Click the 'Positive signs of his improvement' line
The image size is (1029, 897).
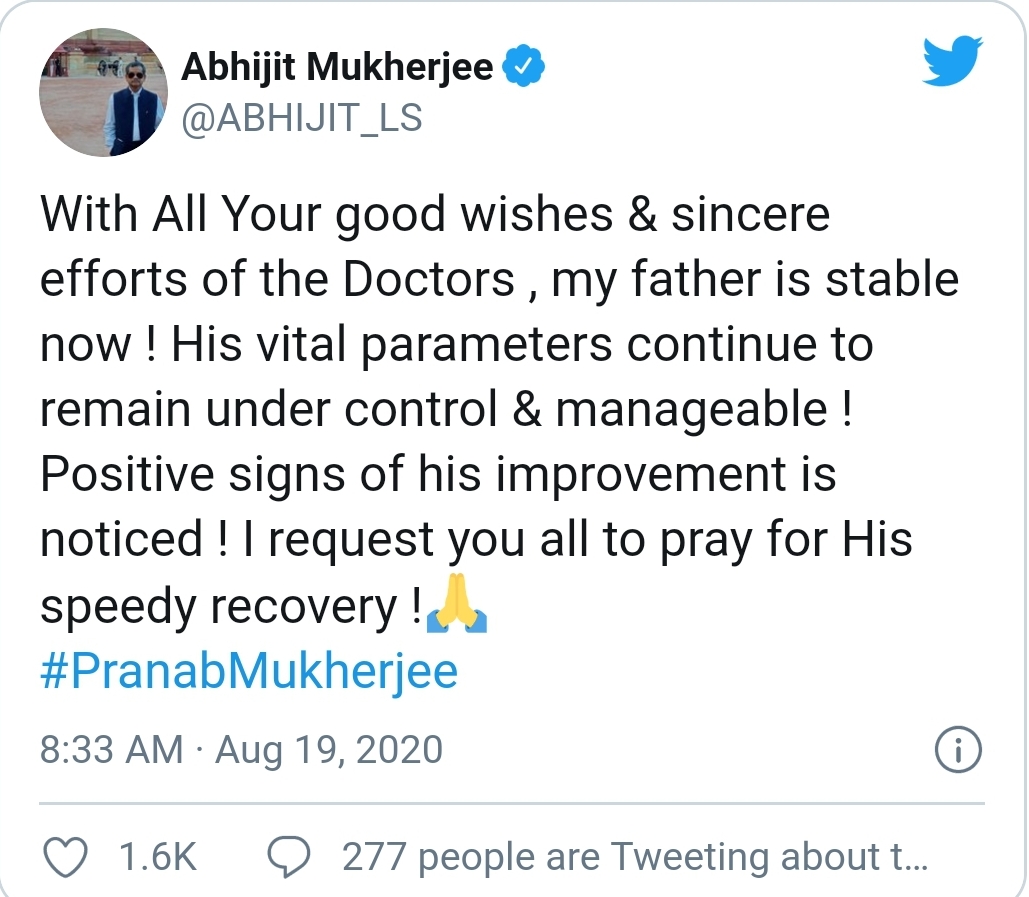click(438, 474)
